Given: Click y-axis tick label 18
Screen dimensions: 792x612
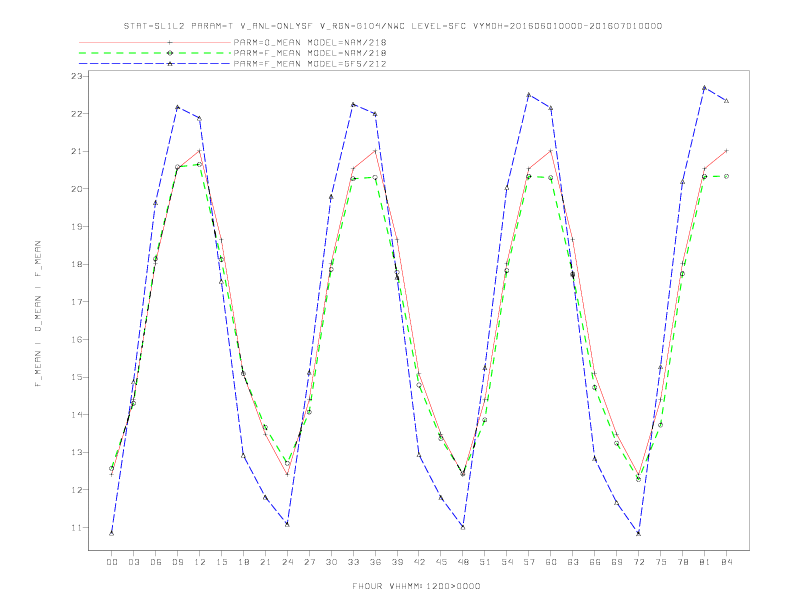Looking at the screenshot, I should 76,264.
